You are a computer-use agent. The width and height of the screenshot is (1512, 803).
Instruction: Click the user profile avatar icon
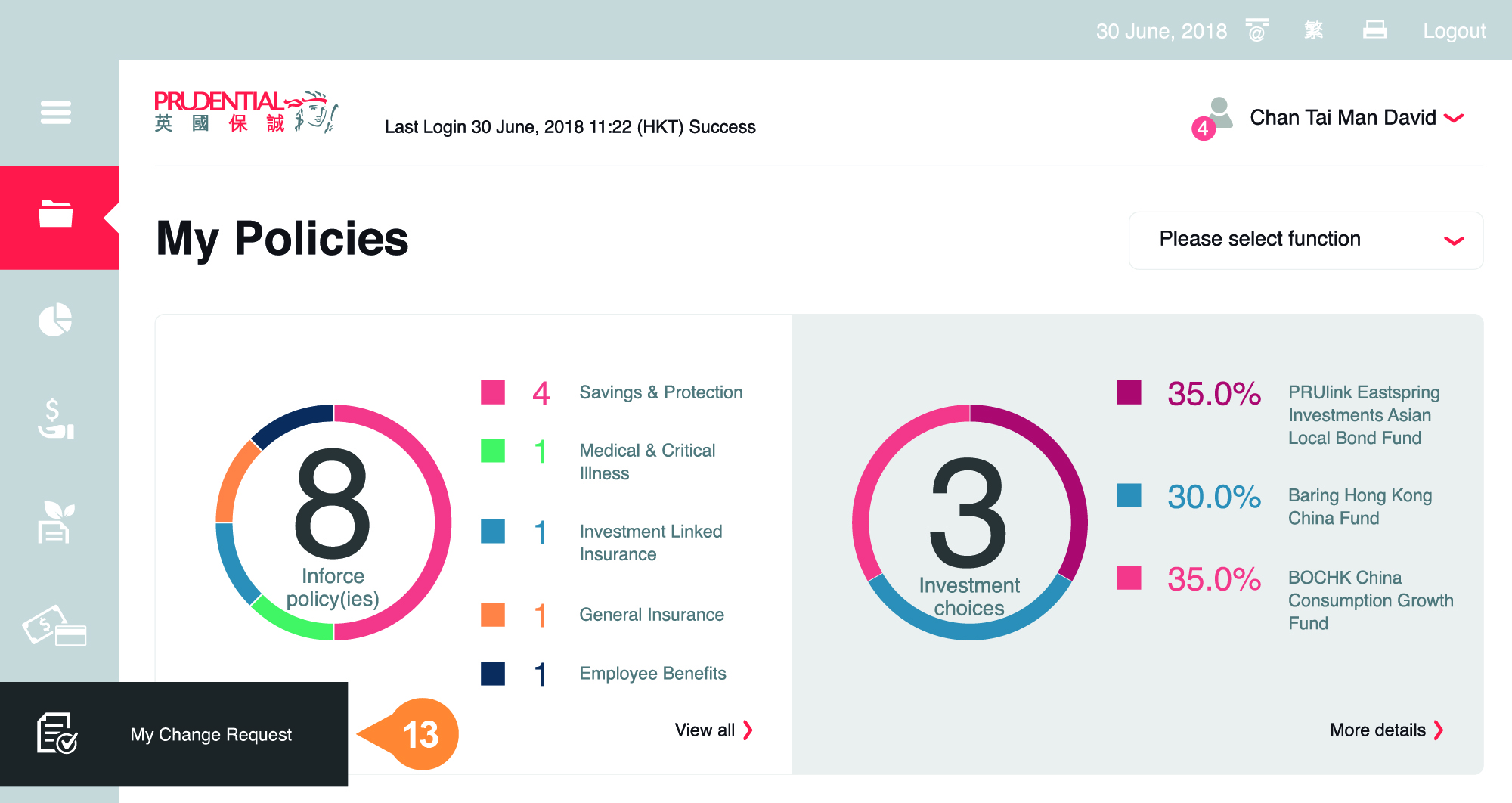tap(1219, 113)
